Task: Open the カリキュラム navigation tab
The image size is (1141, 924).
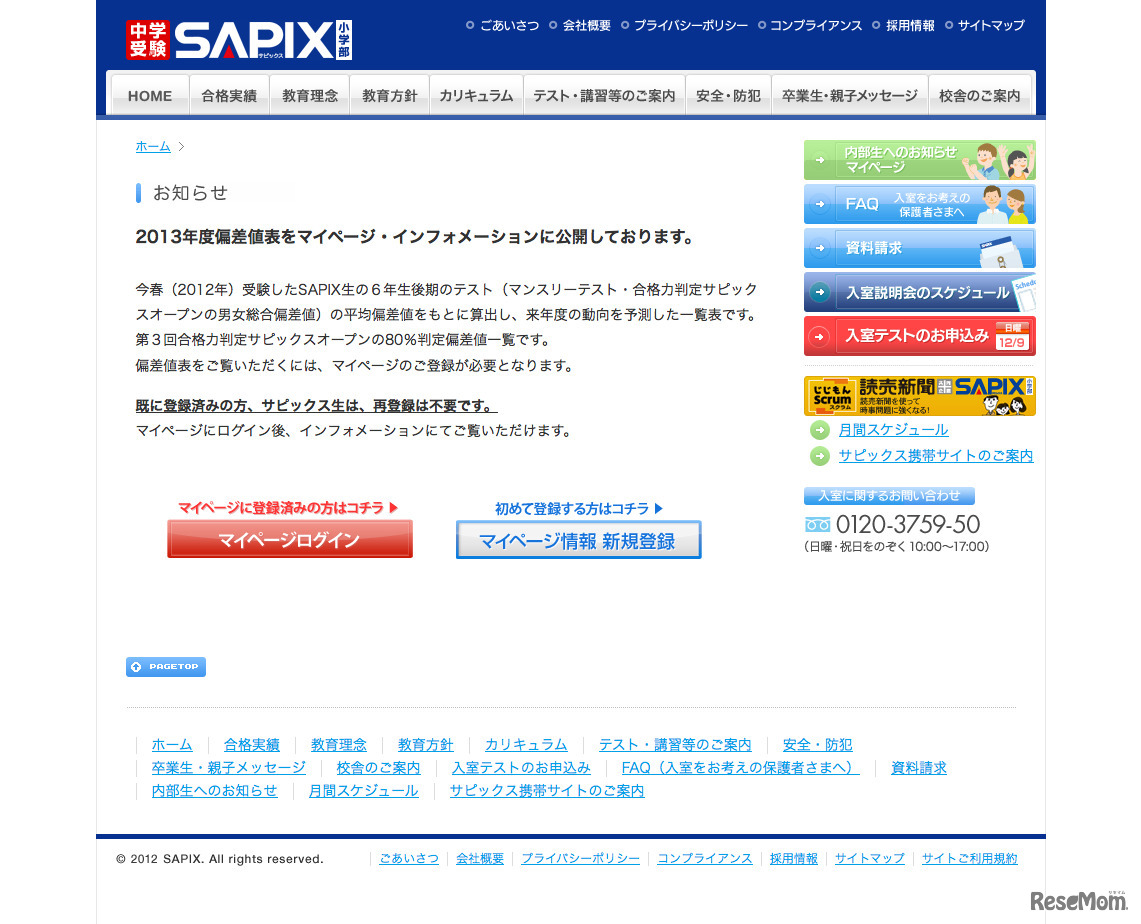Action: tap(477, 95)
